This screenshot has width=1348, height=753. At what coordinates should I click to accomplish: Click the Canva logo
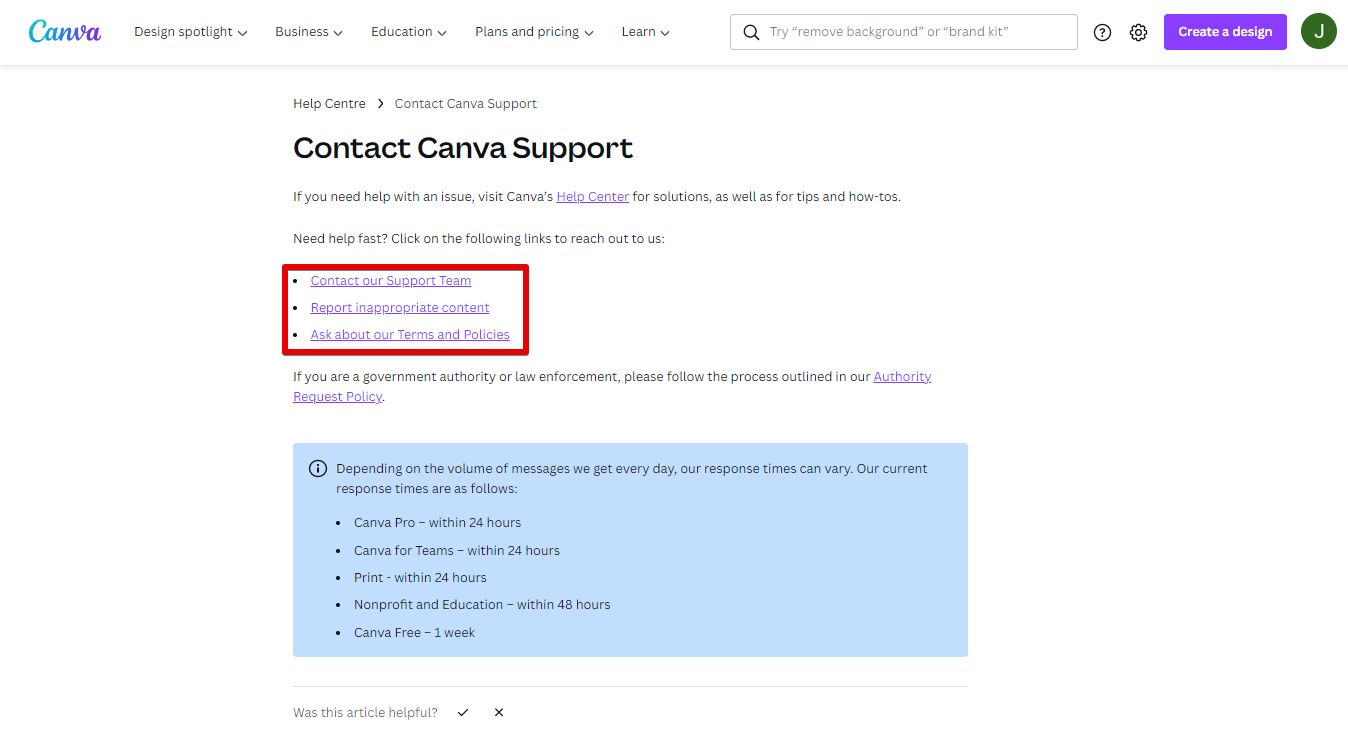coord(65,32)
